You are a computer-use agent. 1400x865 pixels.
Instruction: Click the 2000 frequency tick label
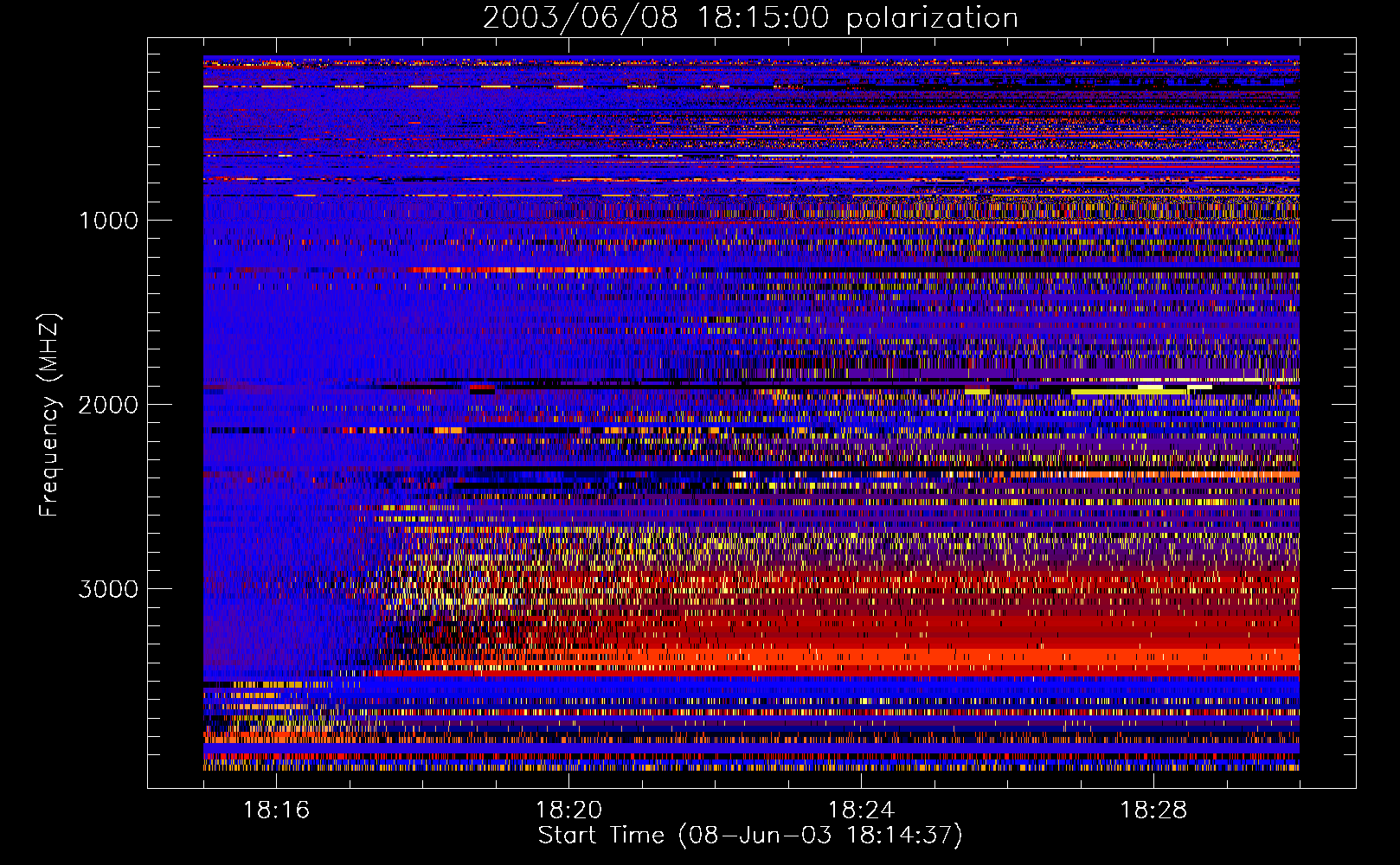[108, 405]
